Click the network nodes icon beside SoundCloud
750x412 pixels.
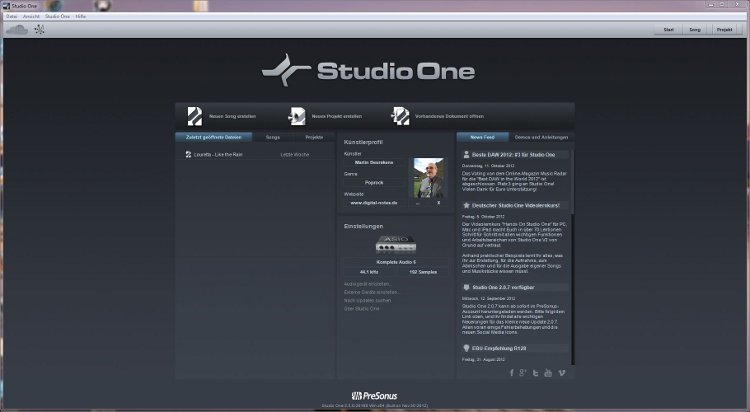(40, 30)
